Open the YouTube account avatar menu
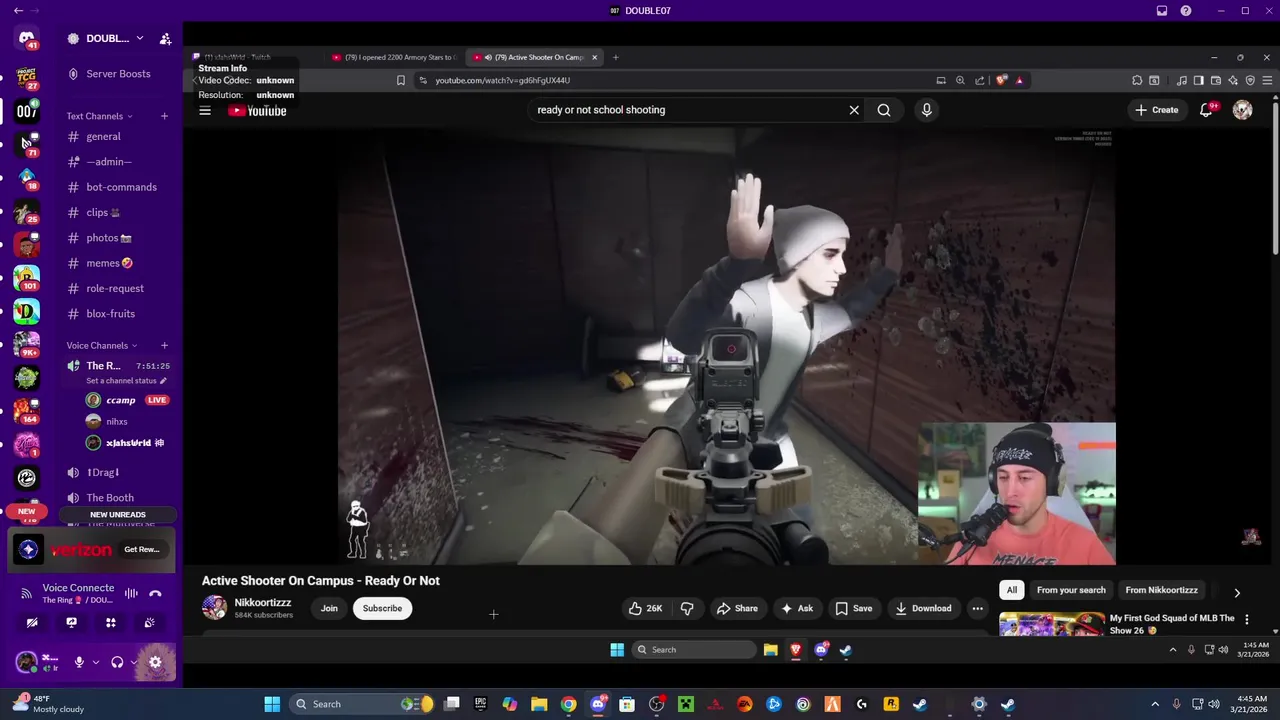Image resolution: width=1280 pixels, height=720 pixels. point(1242,110)
